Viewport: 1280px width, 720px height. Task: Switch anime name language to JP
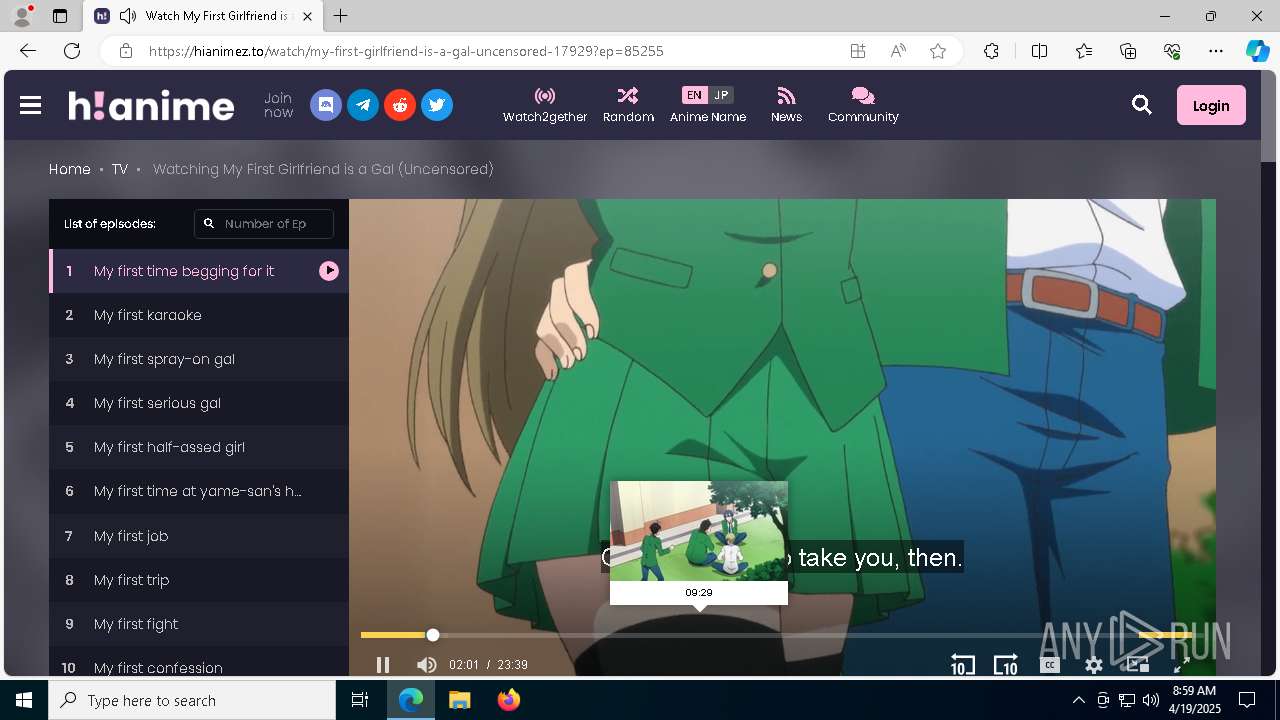point(721,95)
